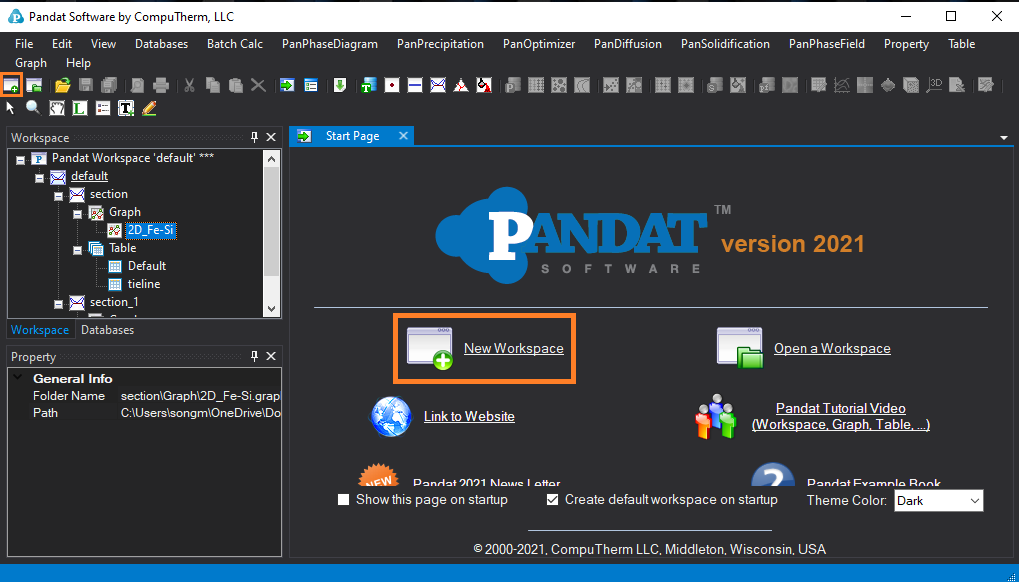
Task: Click the New Workspace link
Action: click(513, 348)
